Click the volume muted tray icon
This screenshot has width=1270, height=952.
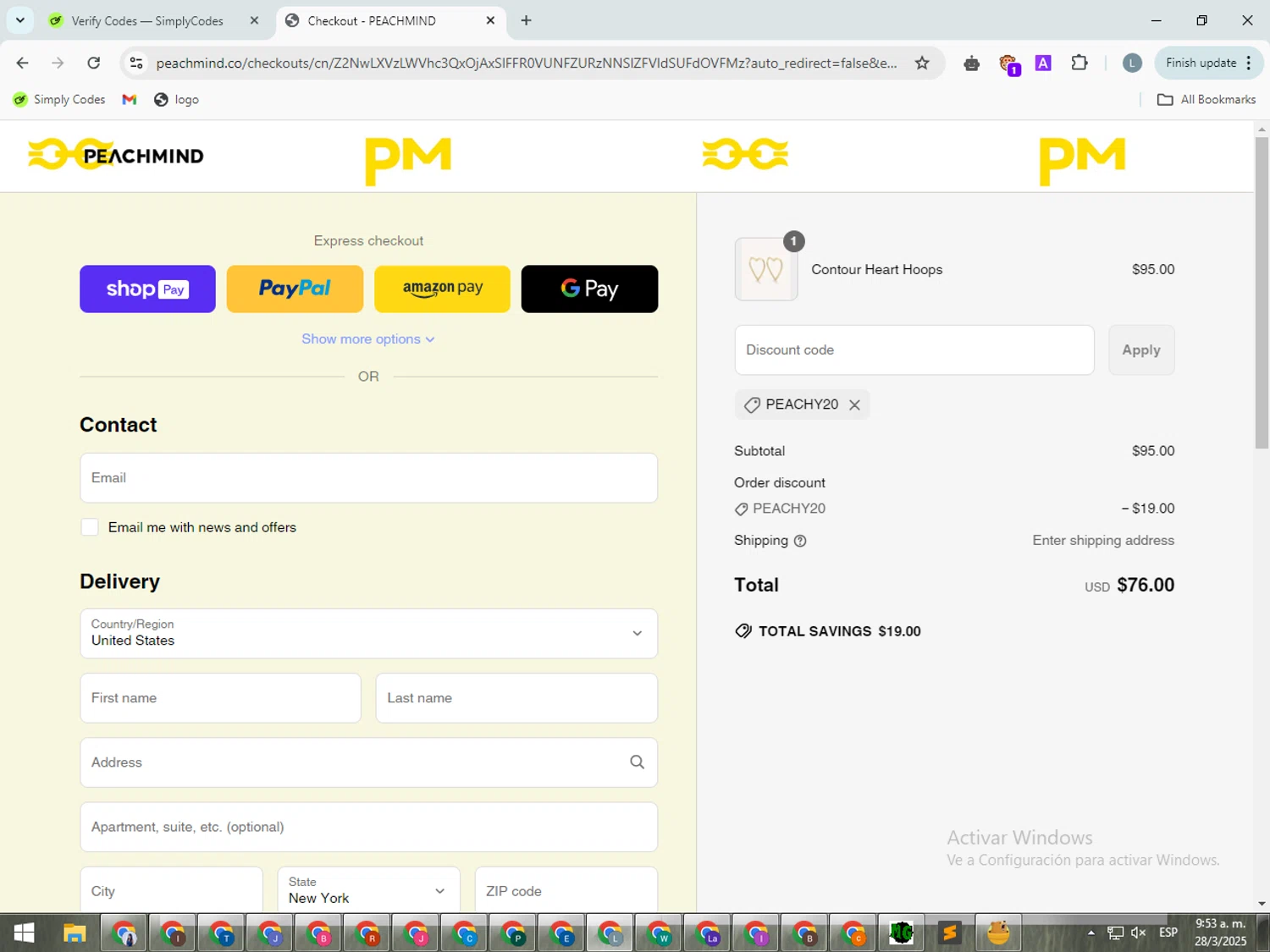(x=1139, y=933)
